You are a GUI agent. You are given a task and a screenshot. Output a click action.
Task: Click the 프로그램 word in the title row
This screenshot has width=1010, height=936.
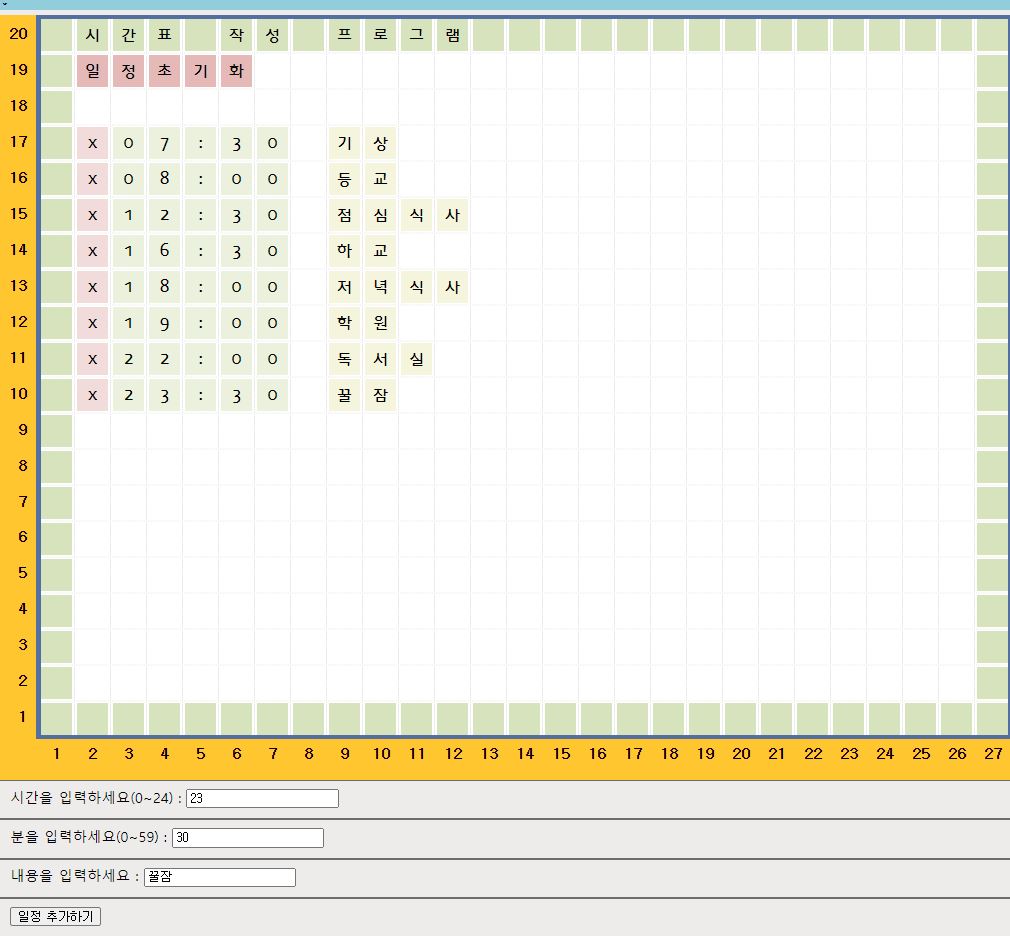[399, 35]
